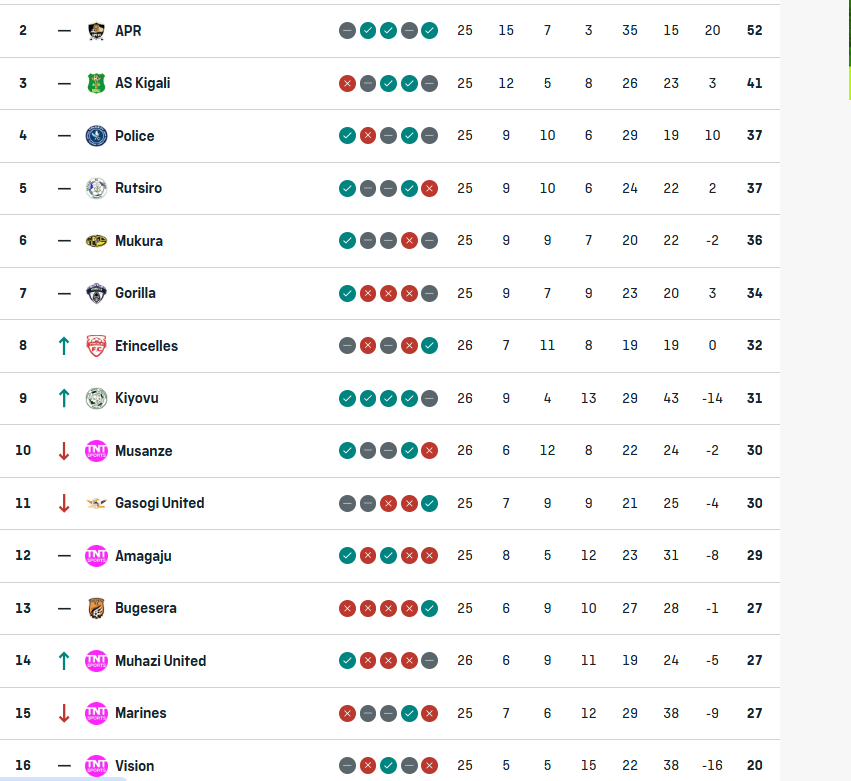
Task: Select the Vision team name
Action: pyautogui.click(x=135, y=766)
